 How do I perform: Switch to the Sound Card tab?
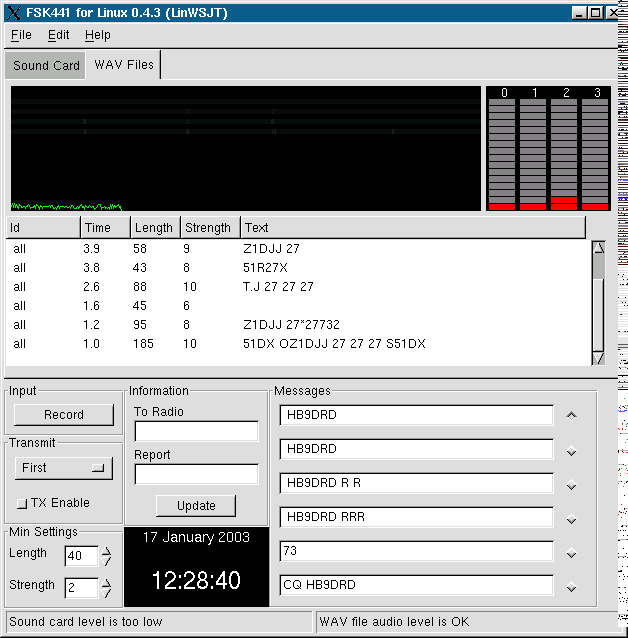click(46, 65)
